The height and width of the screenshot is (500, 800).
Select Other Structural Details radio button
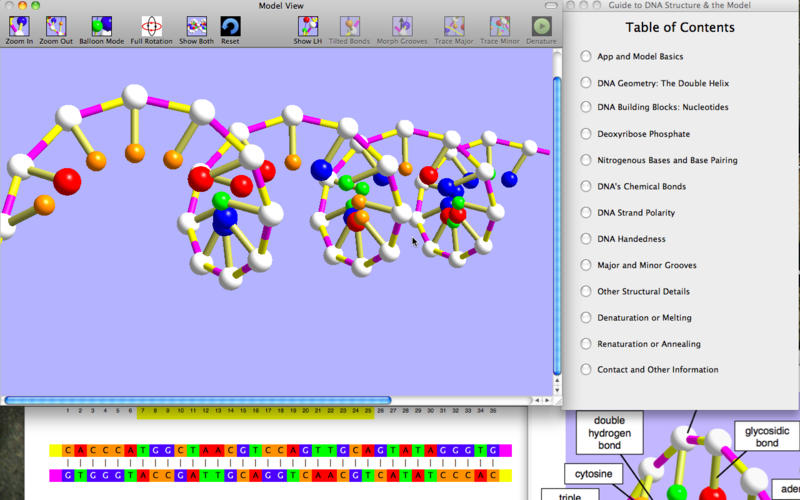pyautogui.click(x=586, y=291)
